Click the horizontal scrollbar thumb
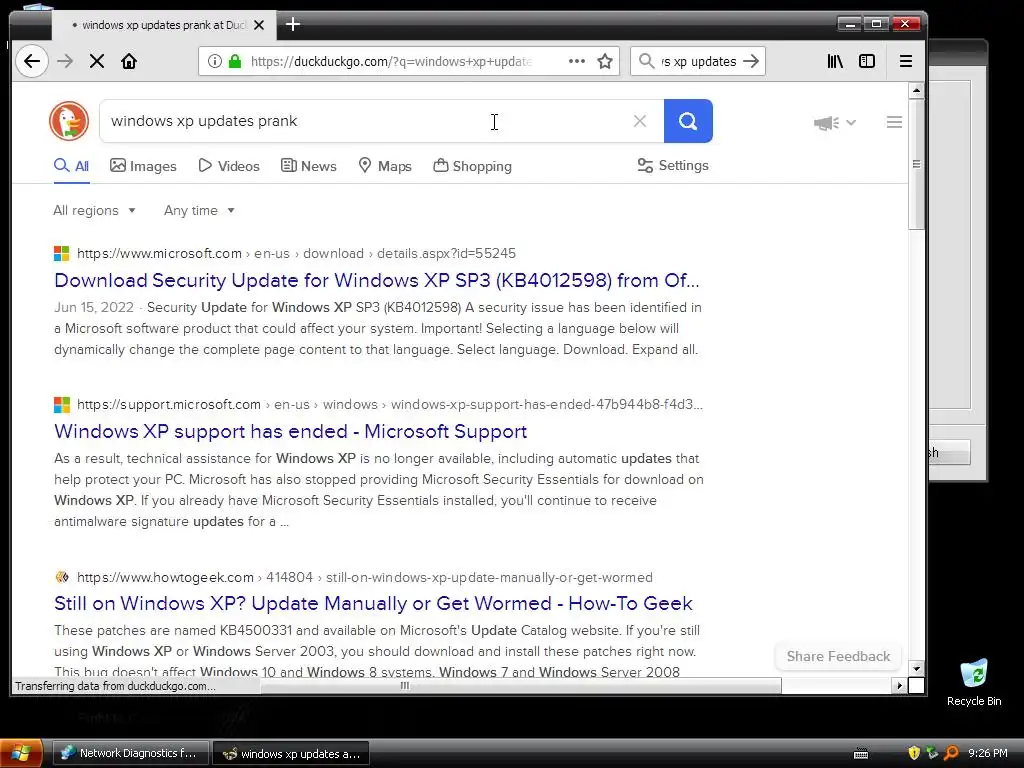 (x=520, y=686)
